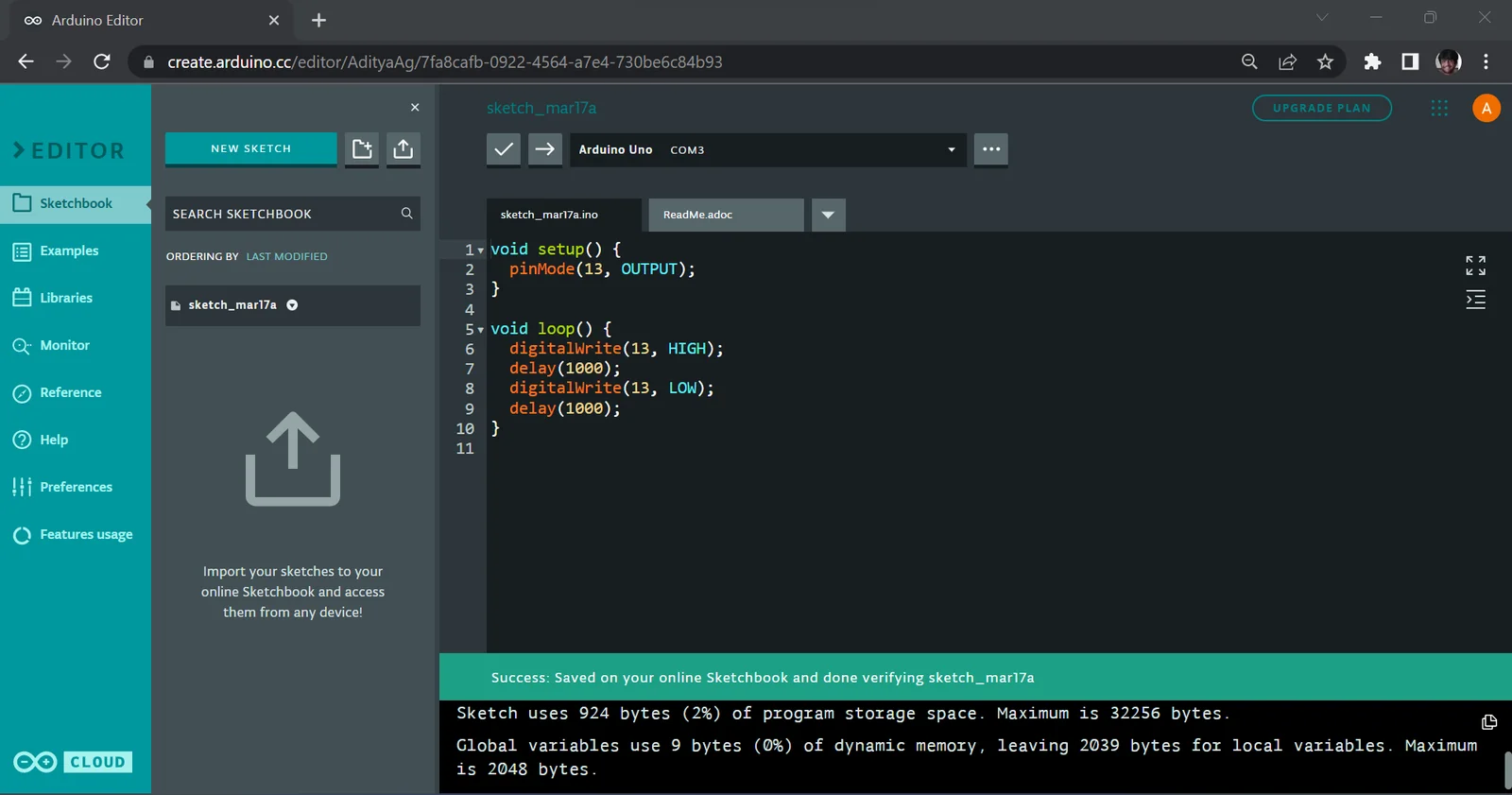
Task: Click the import sketch upload icon
Action: [404, 148]
